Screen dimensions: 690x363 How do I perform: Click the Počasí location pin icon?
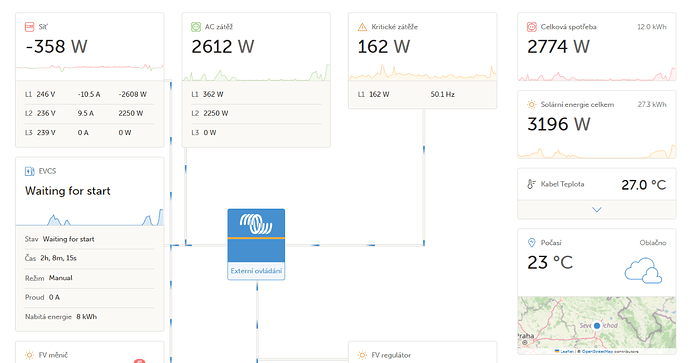[532, 242]
